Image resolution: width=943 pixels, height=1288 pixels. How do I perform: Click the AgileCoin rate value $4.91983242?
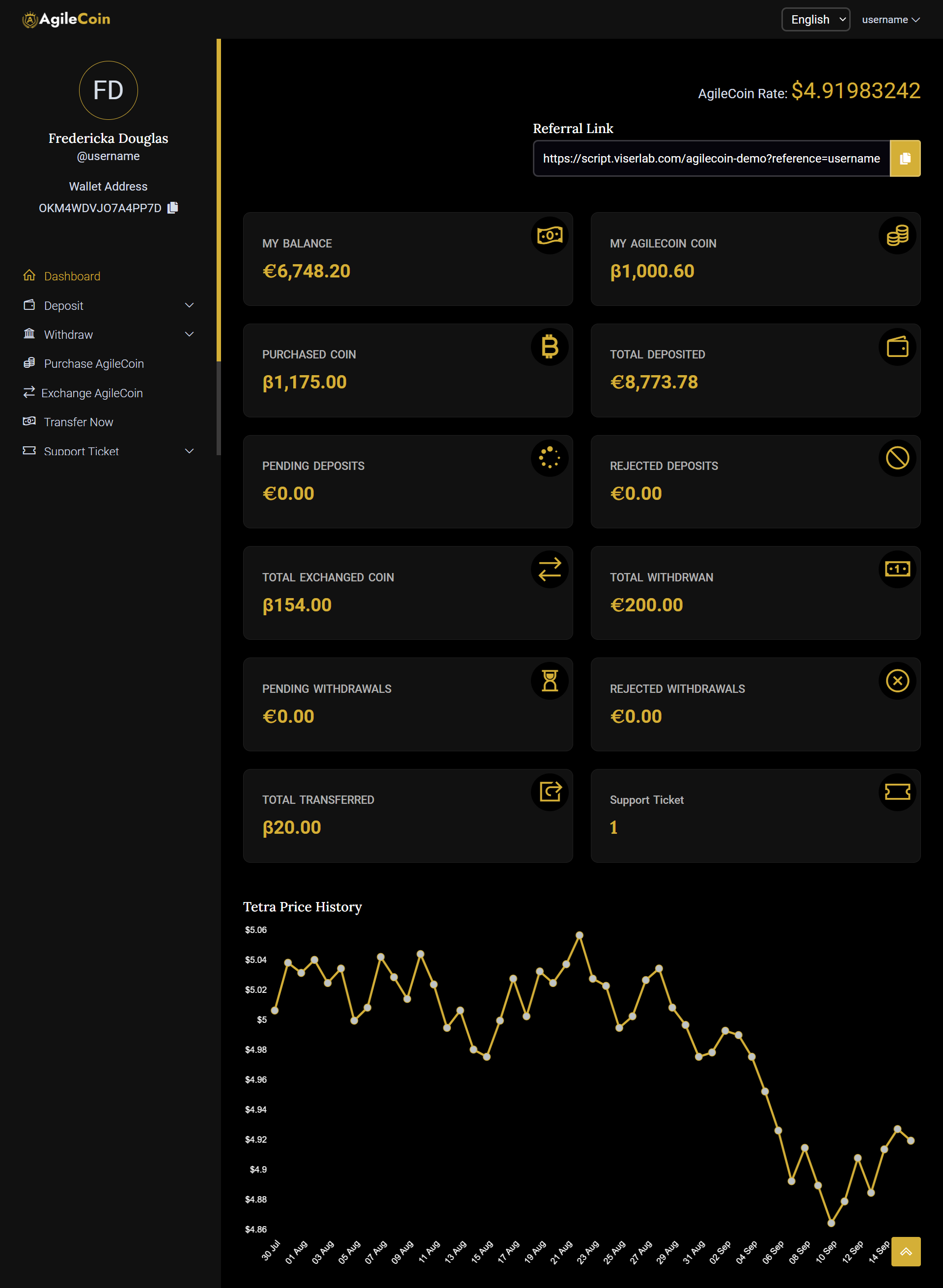(x=856, y=91)
